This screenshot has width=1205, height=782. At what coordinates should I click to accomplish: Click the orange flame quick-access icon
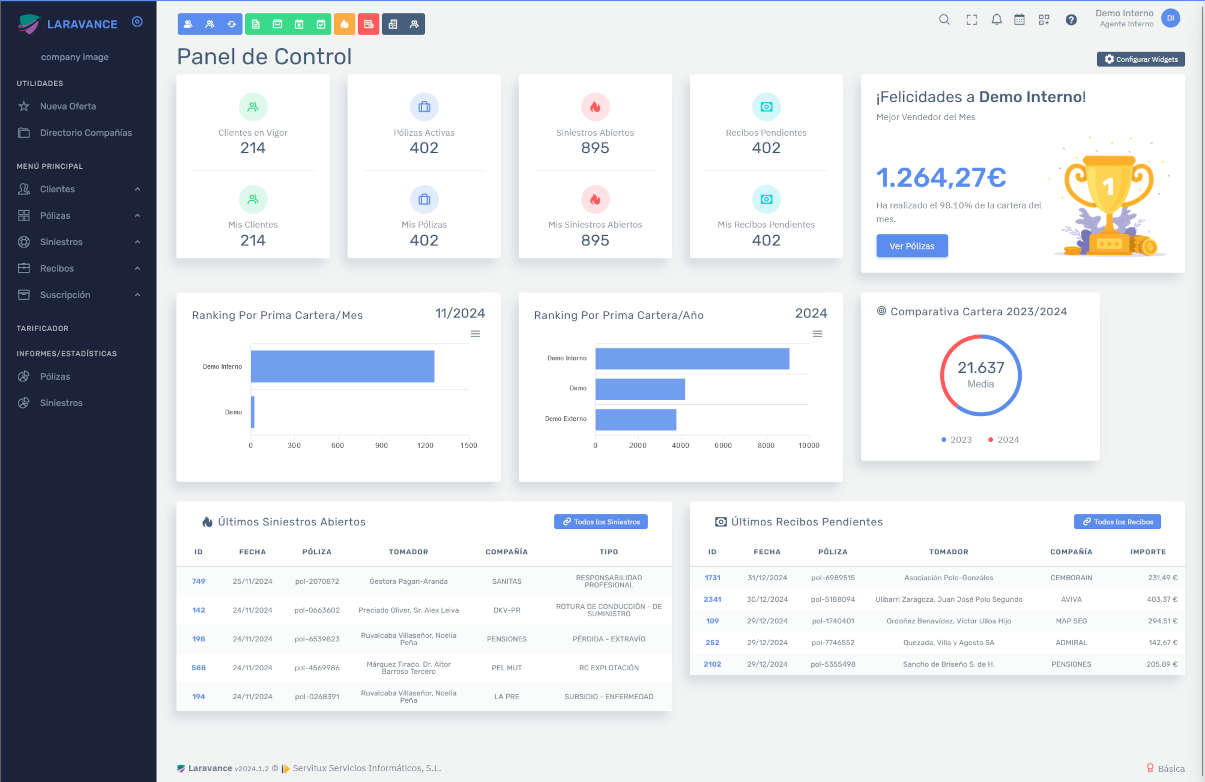(x=345, y=23)
